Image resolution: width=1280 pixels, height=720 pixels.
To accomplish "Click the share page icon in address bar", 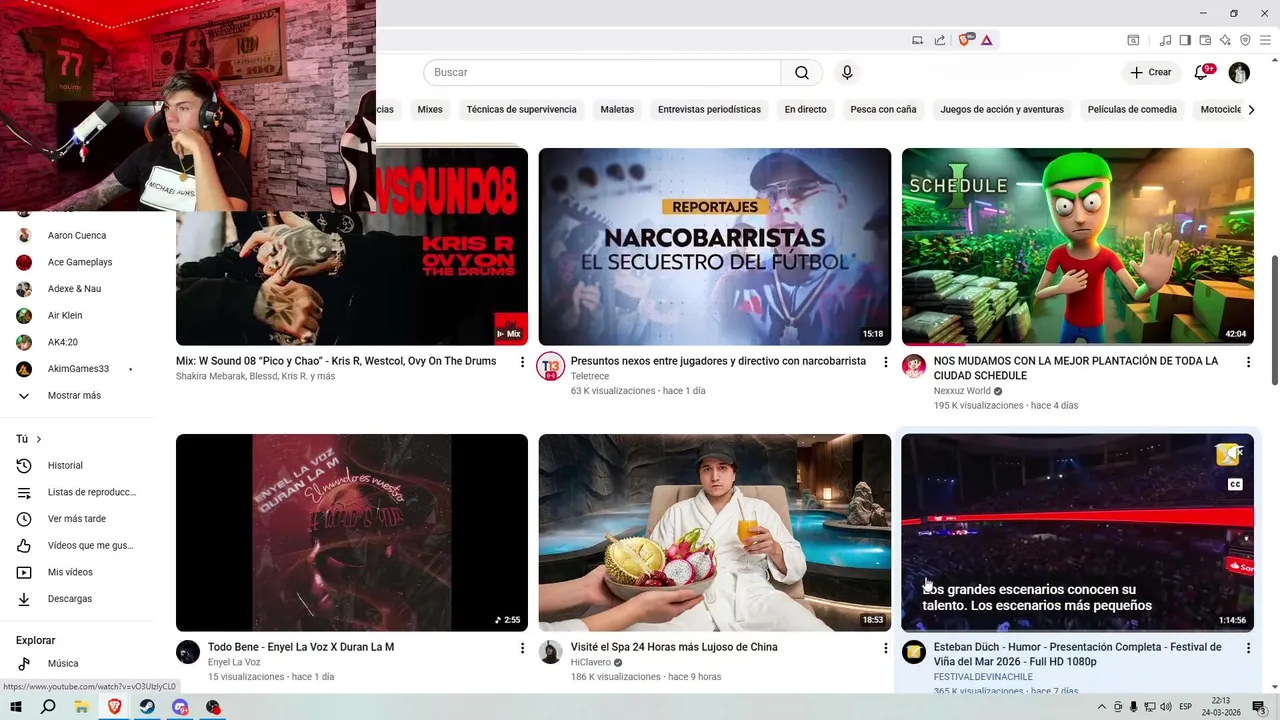I will (940, 40).
